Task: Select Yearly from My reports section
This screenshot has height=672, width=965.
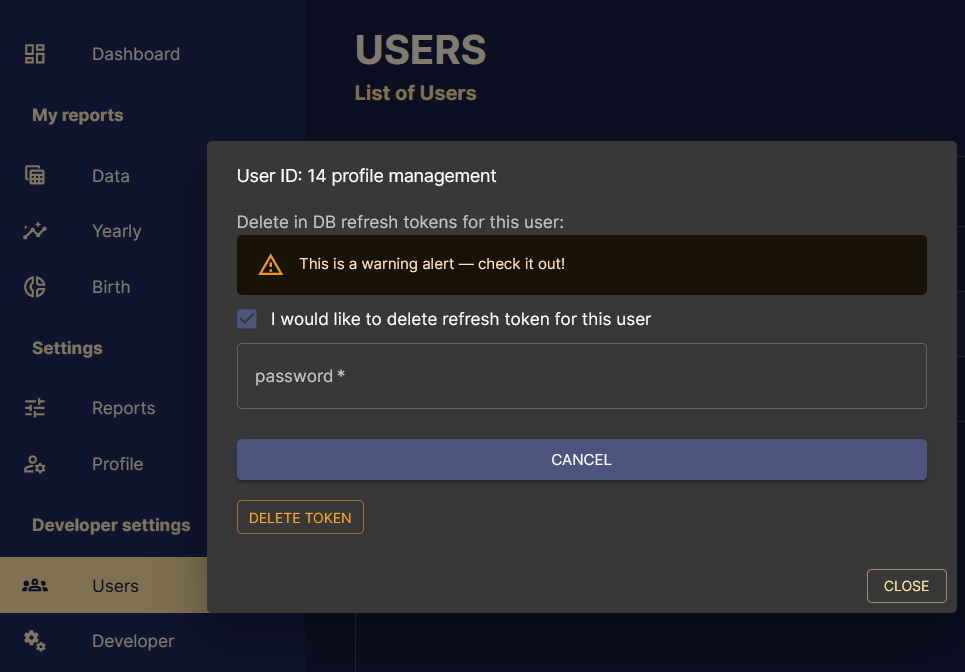Action: [x=116, y=231]
